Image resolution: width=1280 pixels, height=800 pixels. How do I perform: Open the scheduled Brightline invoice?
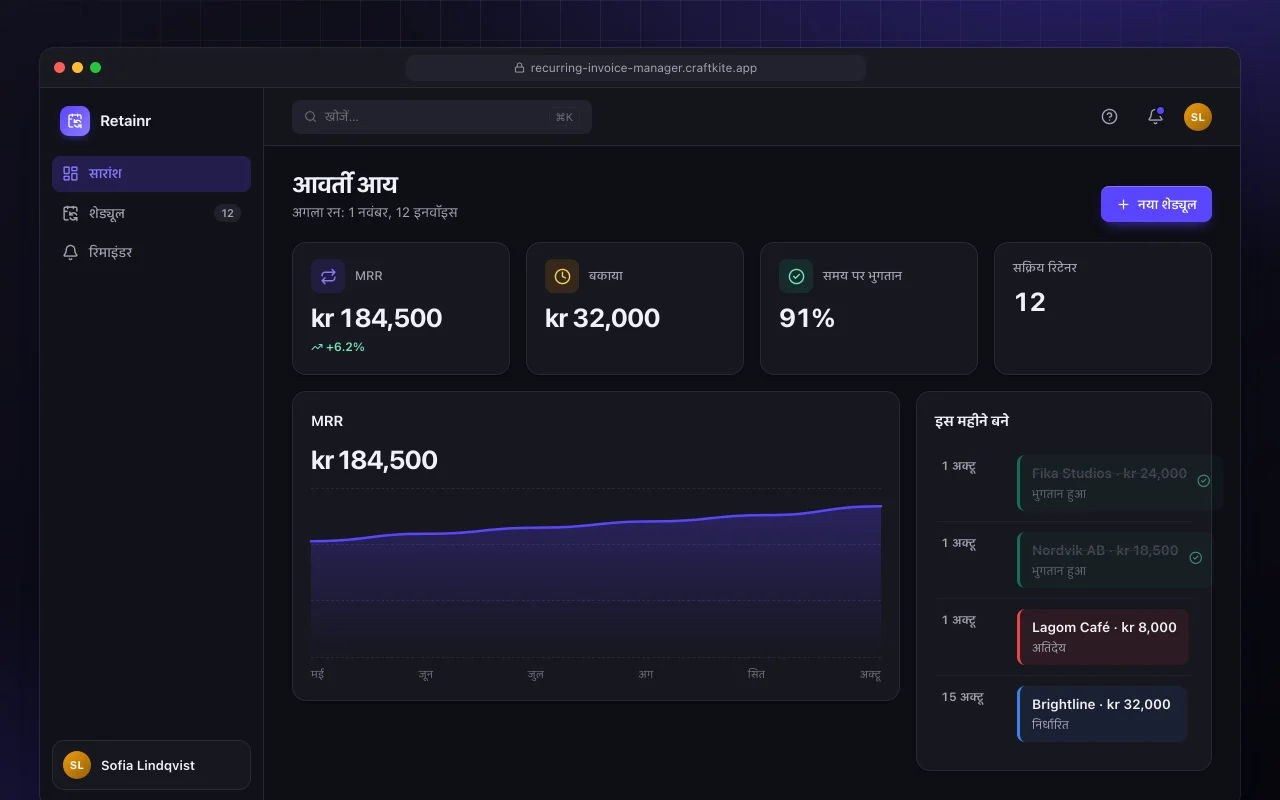[1102, 714]
